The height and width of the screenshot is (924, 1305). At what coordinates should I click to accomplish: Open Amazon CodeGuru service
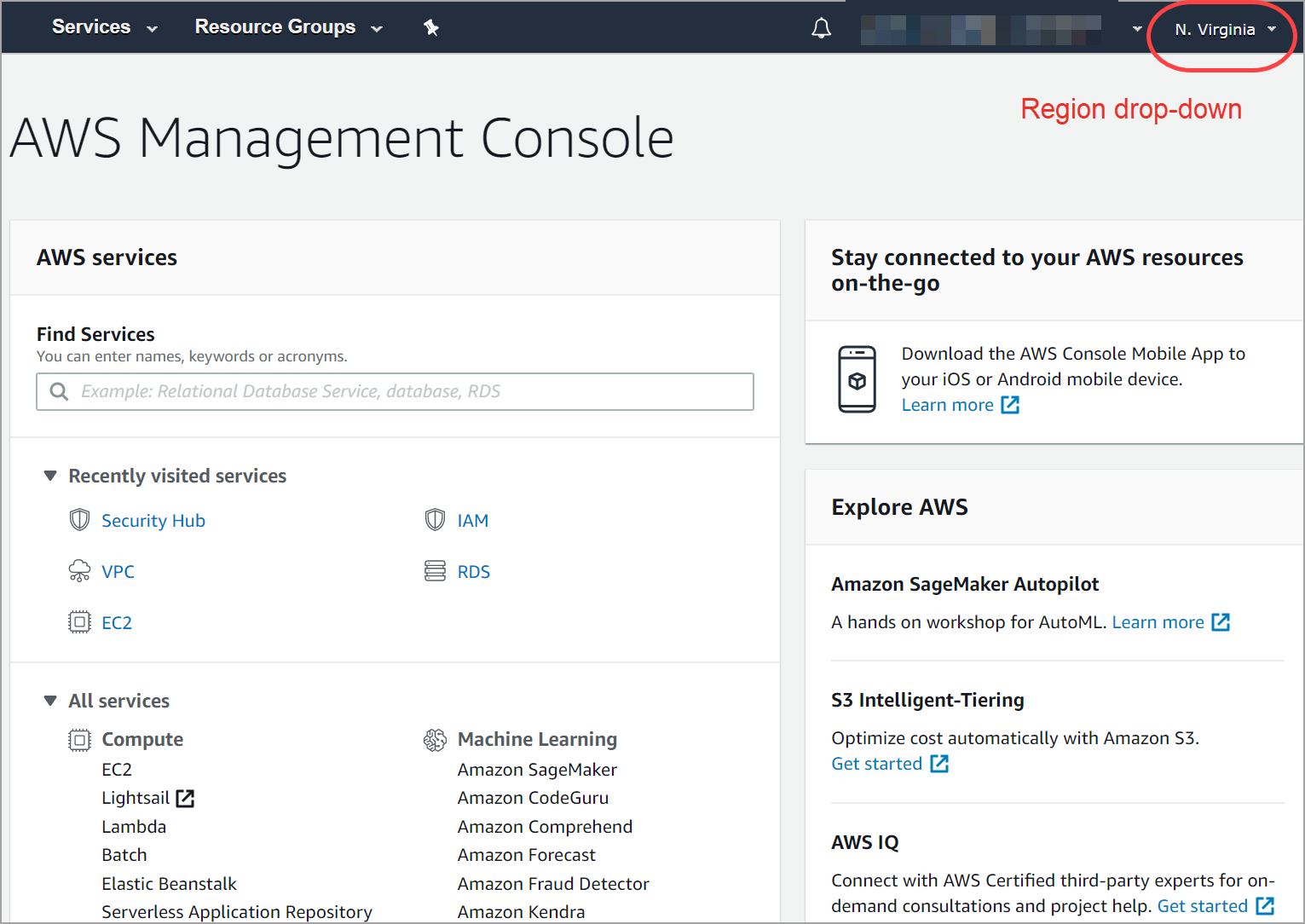(533, 798)
